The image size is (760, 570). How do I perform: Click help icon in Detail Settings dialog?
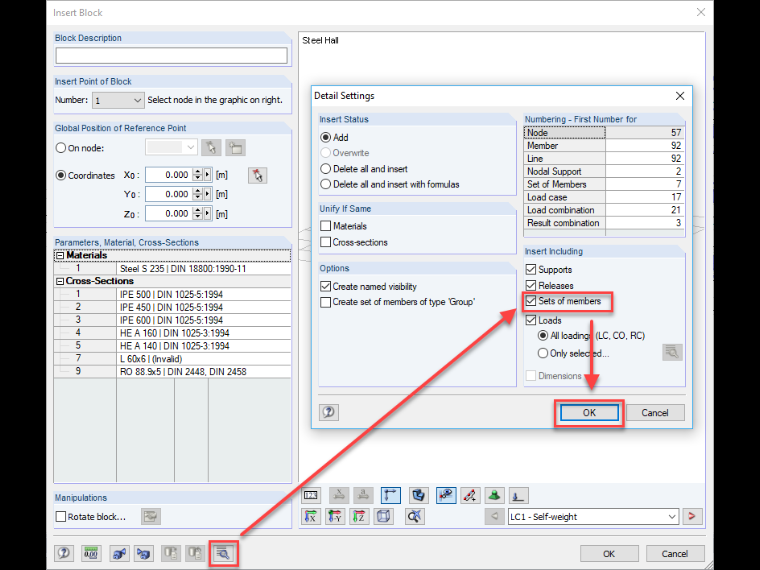[x=329, y=412]
